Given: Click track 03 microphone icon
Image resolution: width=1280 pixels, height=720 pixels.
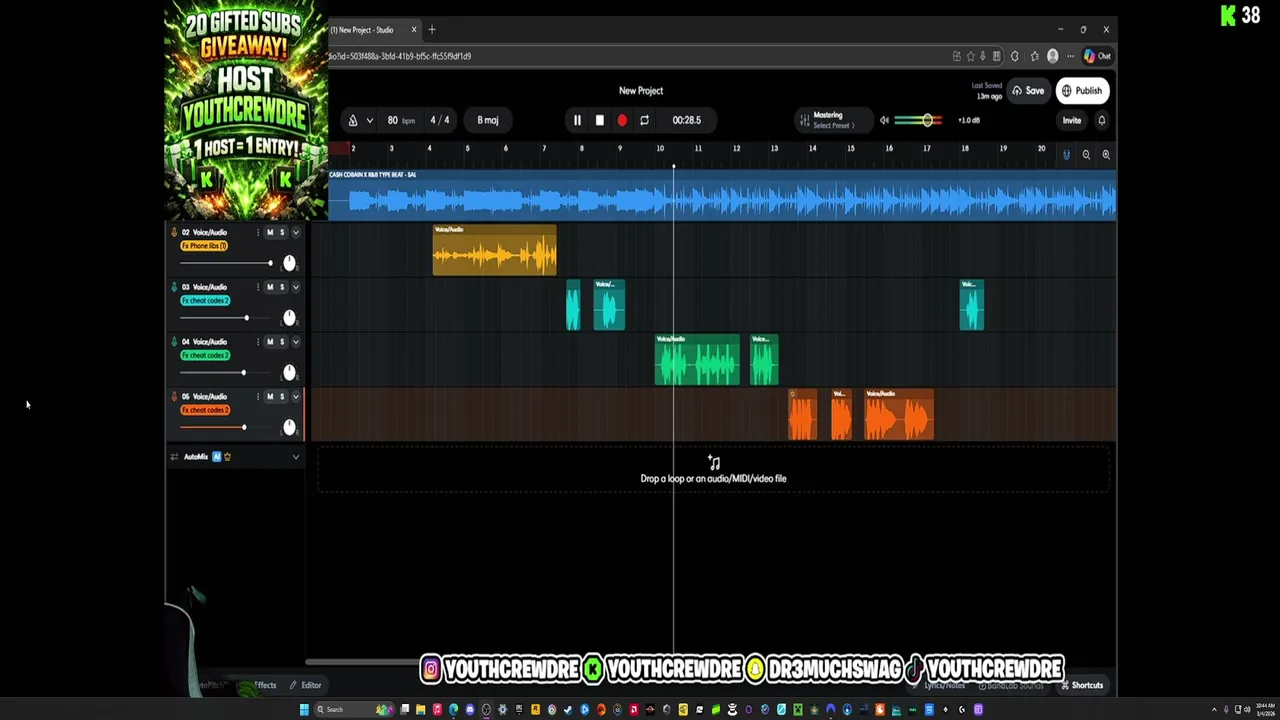Looking at the screenshot, I should 174,287.
